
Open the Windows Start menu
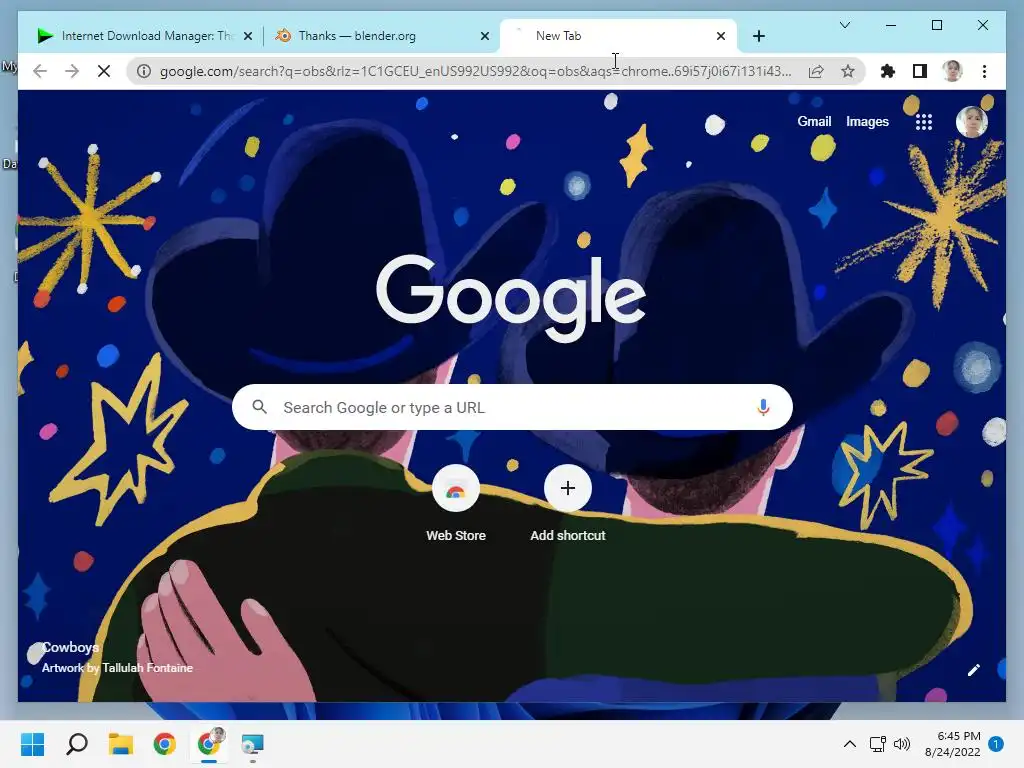[32, 744]
